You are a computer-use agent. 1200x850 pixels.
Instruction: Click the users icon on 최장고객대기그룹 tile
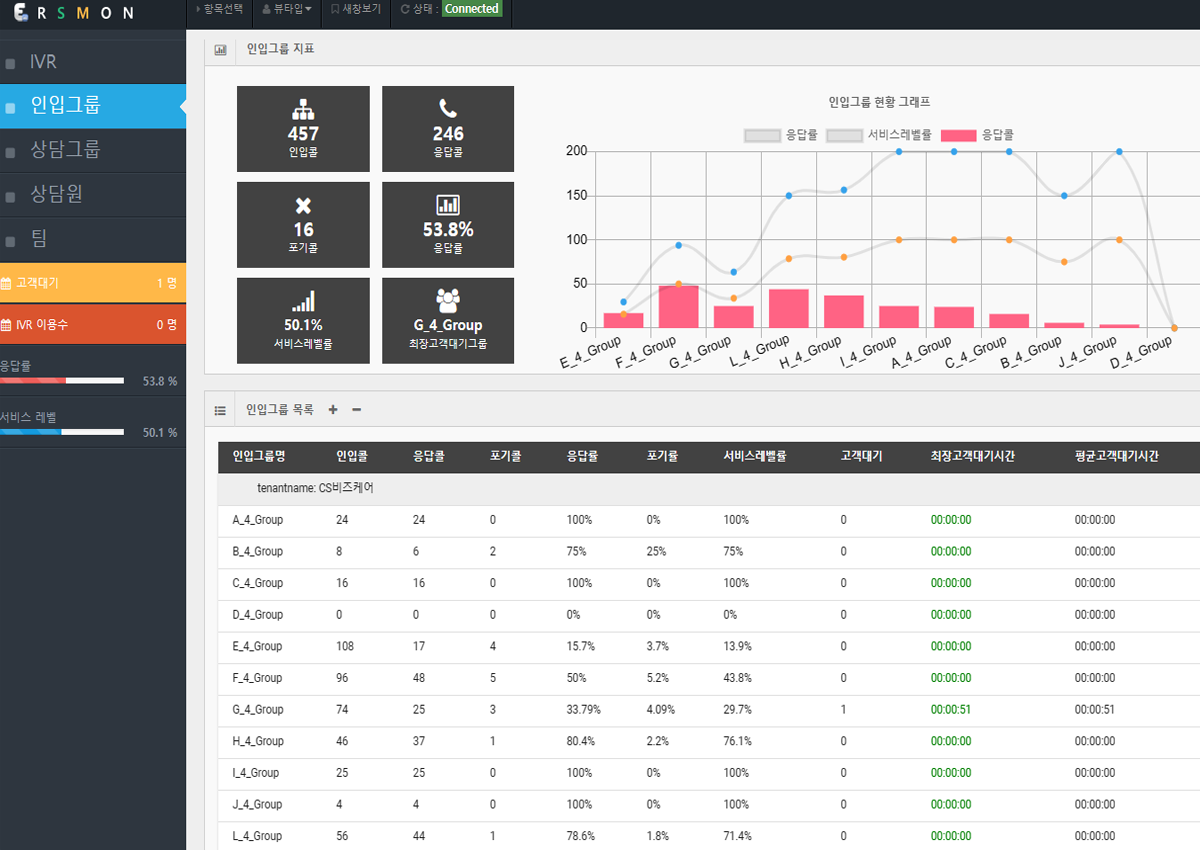[x=448, y=300]
